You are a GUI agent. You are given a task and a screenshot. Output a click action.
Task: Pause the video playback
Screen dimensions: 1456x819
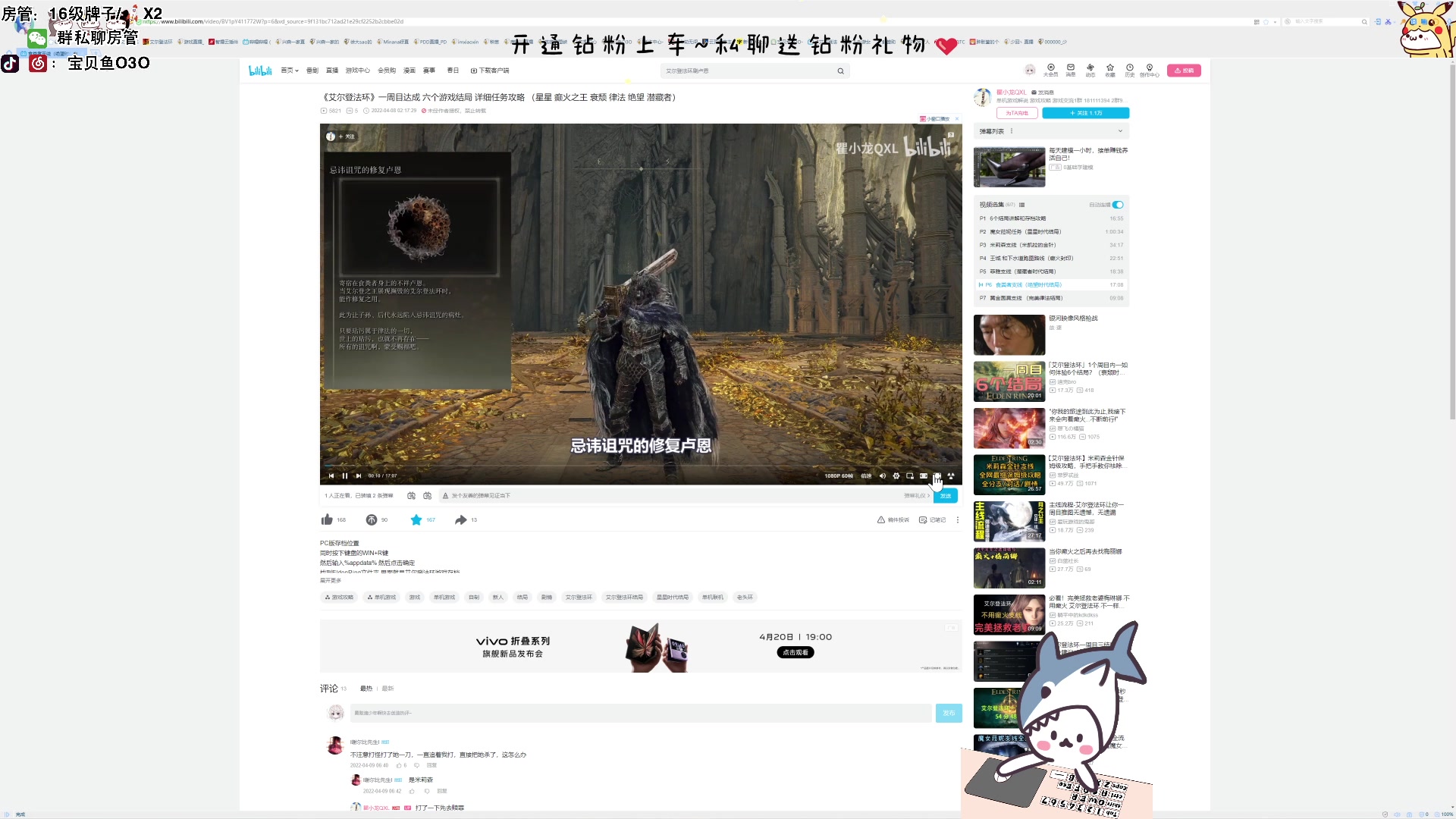pyautogui.click(x=345, y=476)
